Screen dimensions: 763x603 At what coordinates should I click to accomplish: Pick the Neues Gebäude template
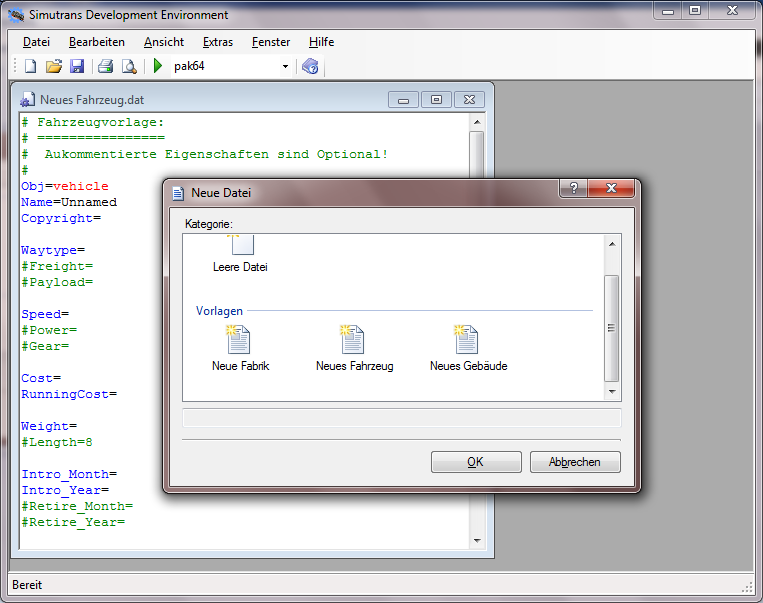[468, 342]
